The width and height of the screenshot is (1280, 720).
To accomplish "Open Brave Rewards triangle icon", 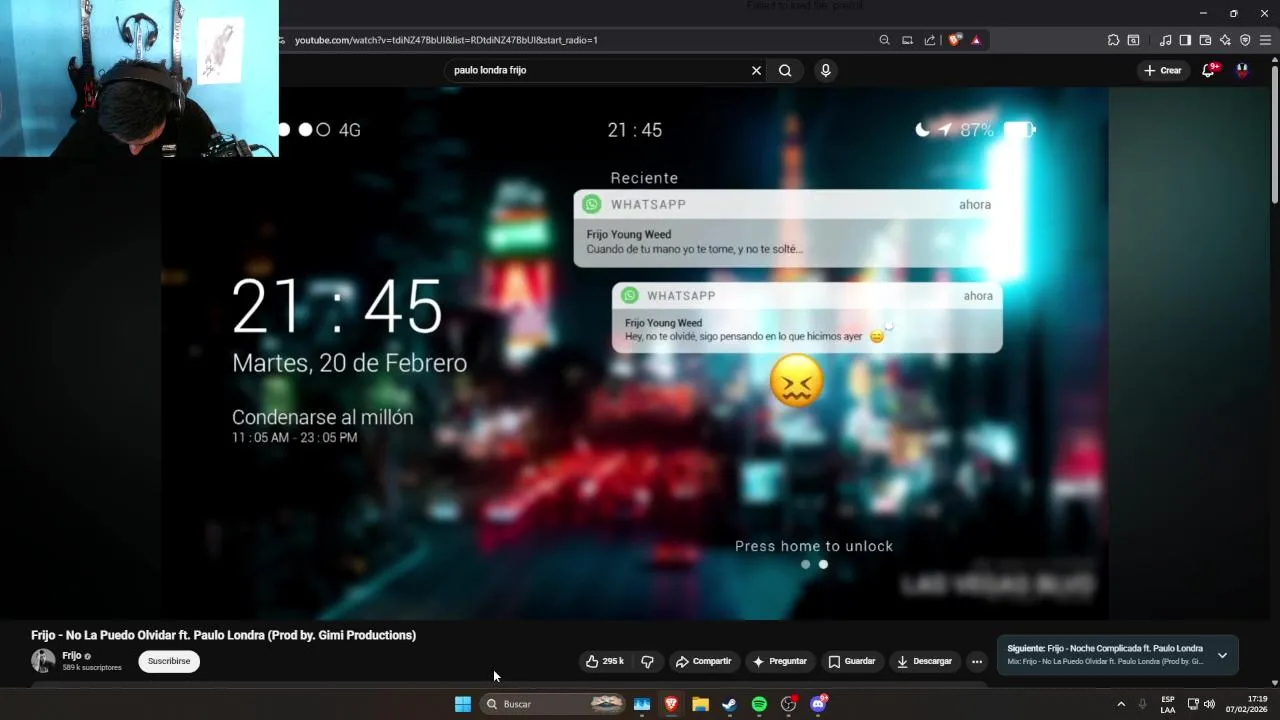I will (976, 40).
